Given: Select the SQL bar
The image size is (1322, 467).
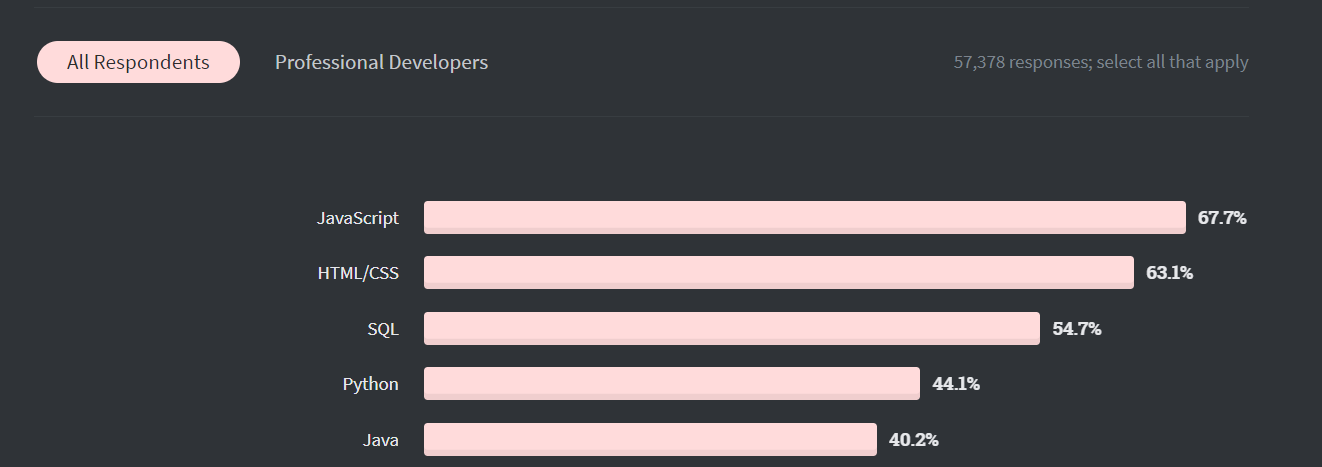Looking at the screenshot, I should pyautogui.click(x=732, y=328).
